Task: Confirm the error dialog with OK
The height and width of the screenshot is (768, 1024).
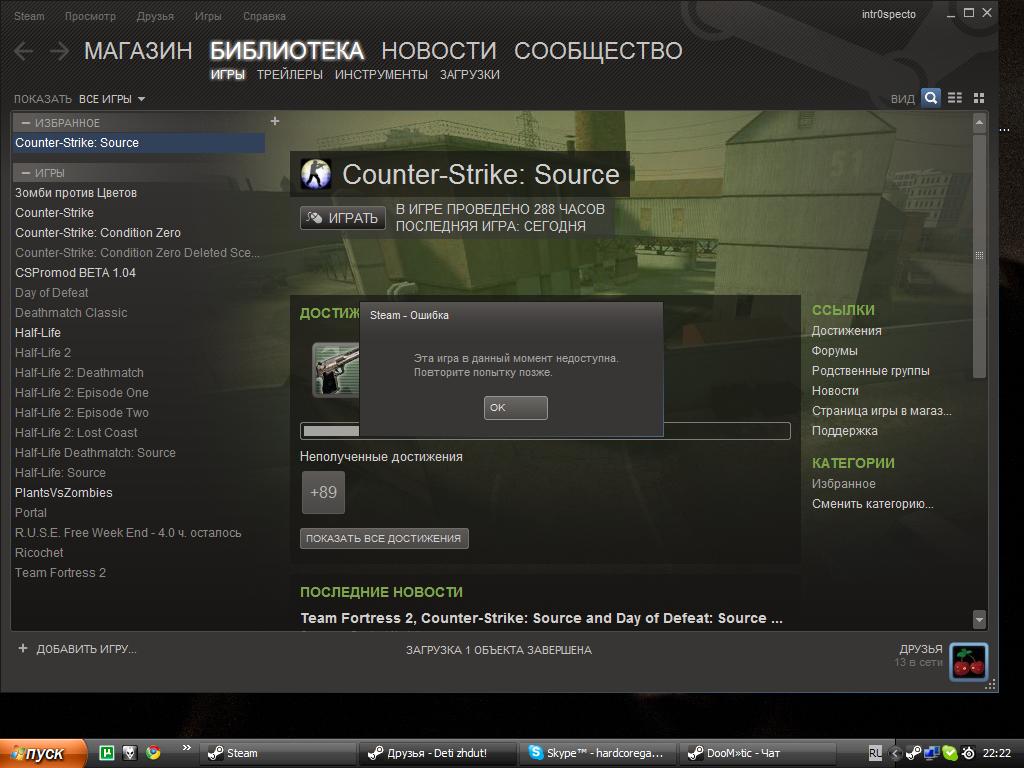Action: (515, 408)
